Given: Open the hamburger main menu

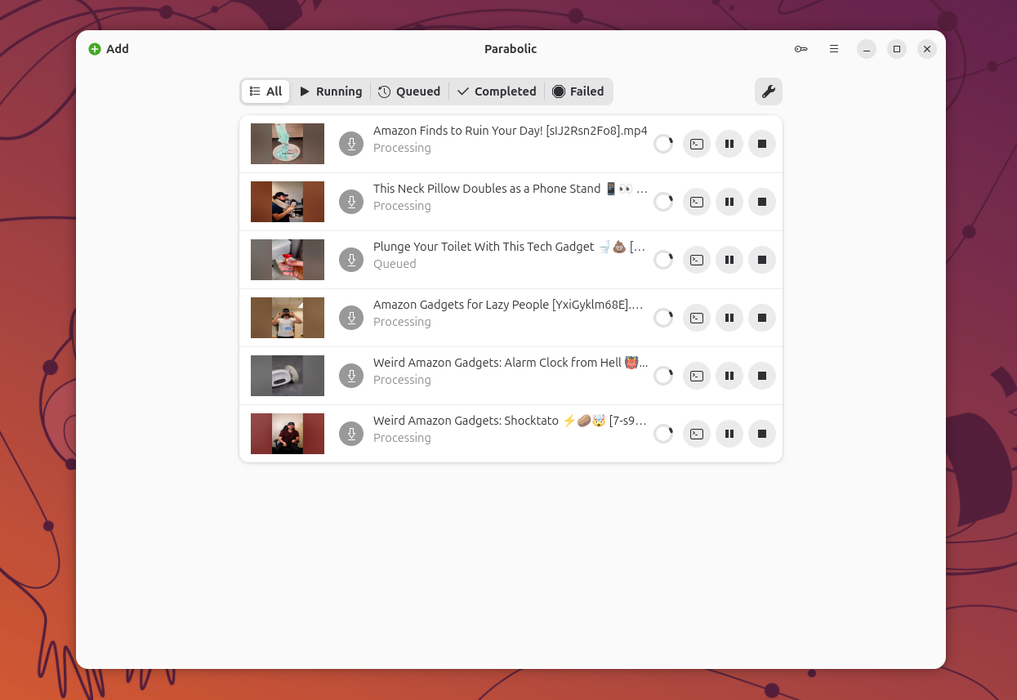Looking at the screenshot, I should click(x=833, y=49).
